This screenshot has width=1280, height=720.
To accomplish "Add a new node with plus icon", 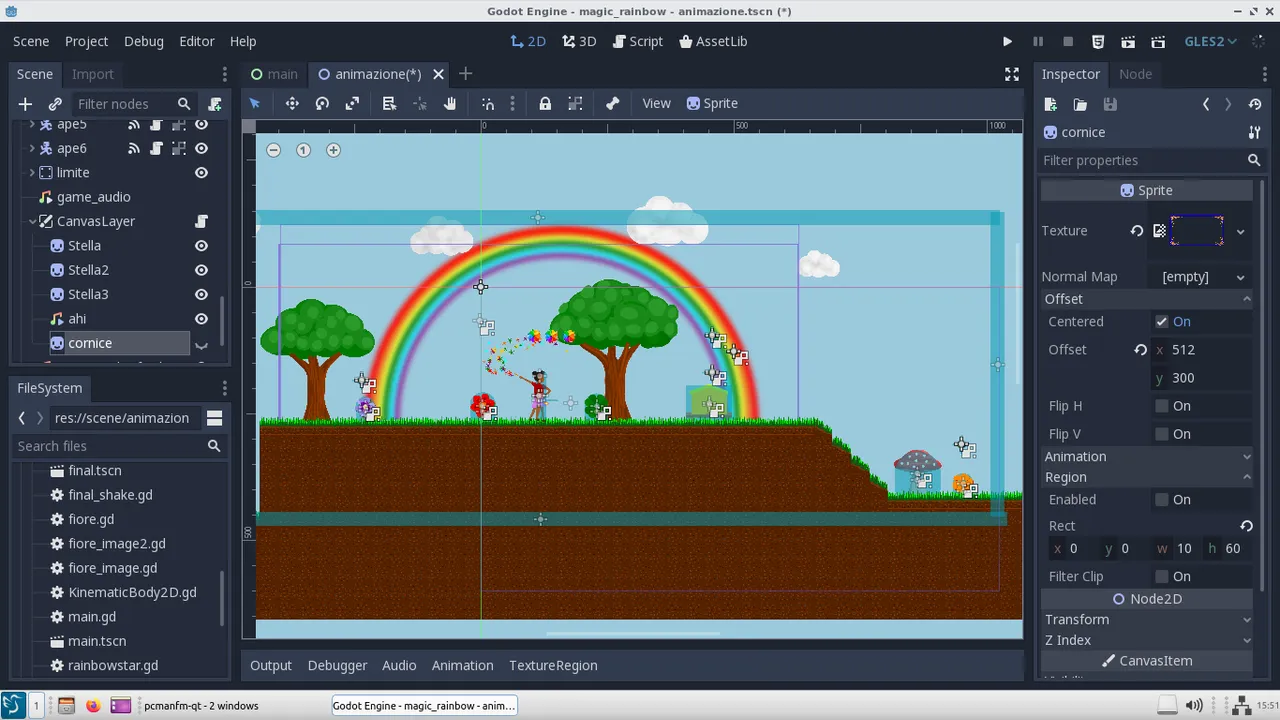I will click(x=25, y=104).
